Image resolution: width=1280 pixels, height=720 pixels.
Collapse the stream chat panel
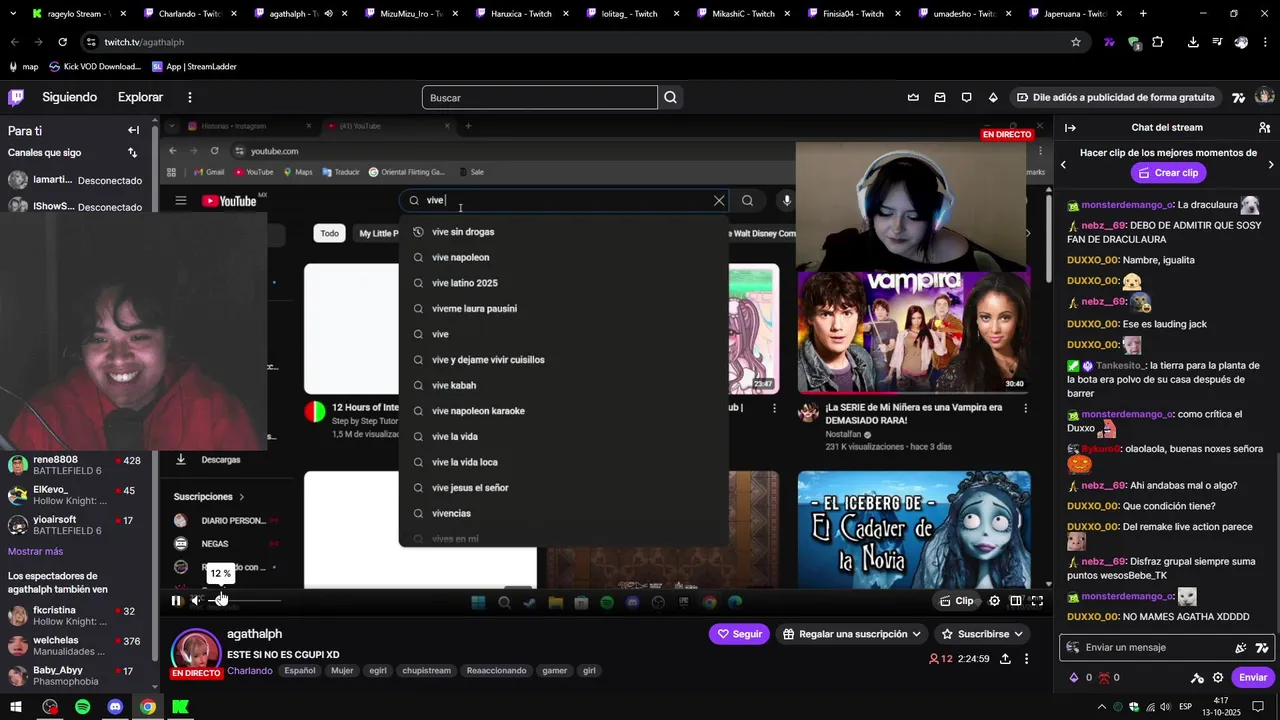1070,127
